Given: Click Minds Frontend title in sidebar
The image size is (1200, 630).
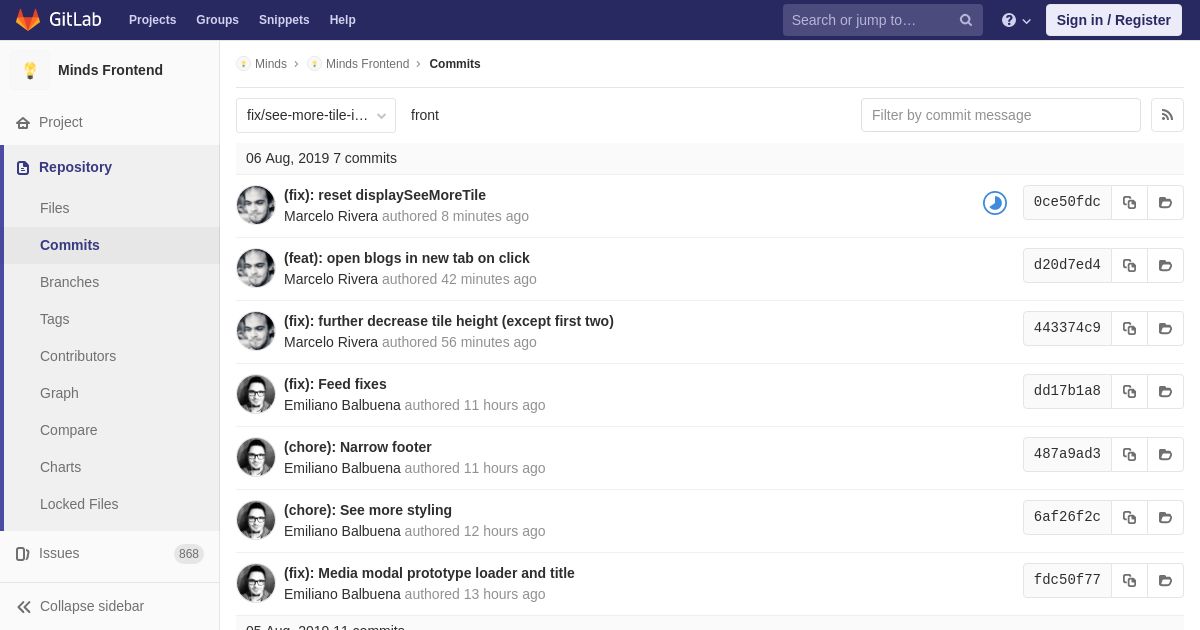Looking at the screenshot, I should 110,70.
